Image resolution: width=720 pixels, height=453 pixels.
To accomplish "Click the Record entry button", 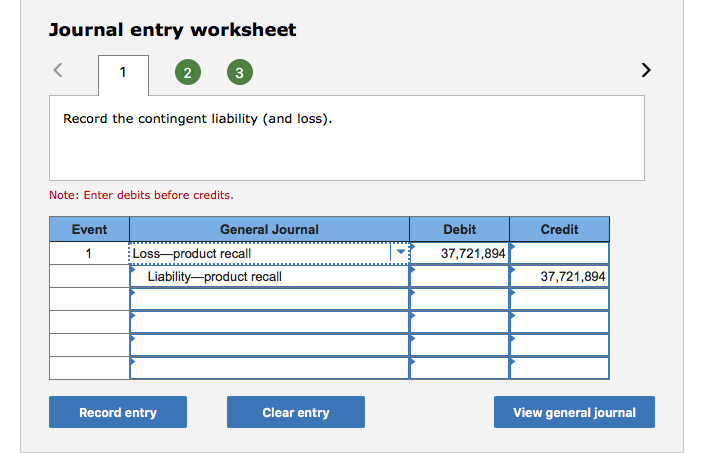I will [x=118, y=412].
